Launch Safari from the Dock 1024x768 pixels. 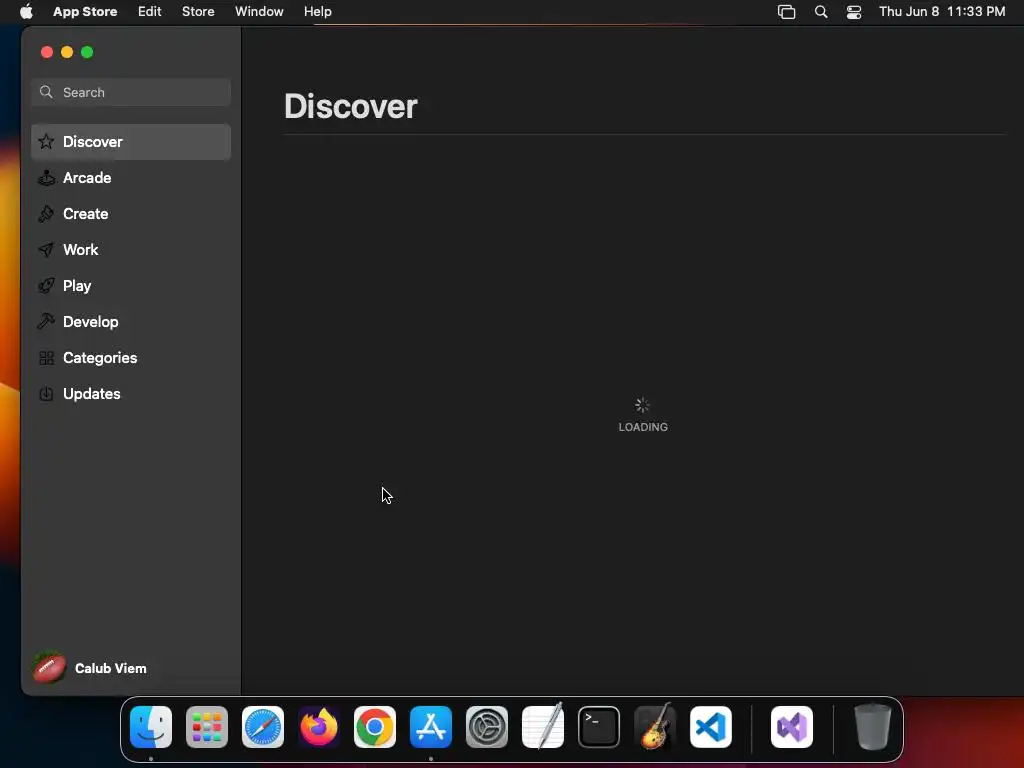click(263, 727)
